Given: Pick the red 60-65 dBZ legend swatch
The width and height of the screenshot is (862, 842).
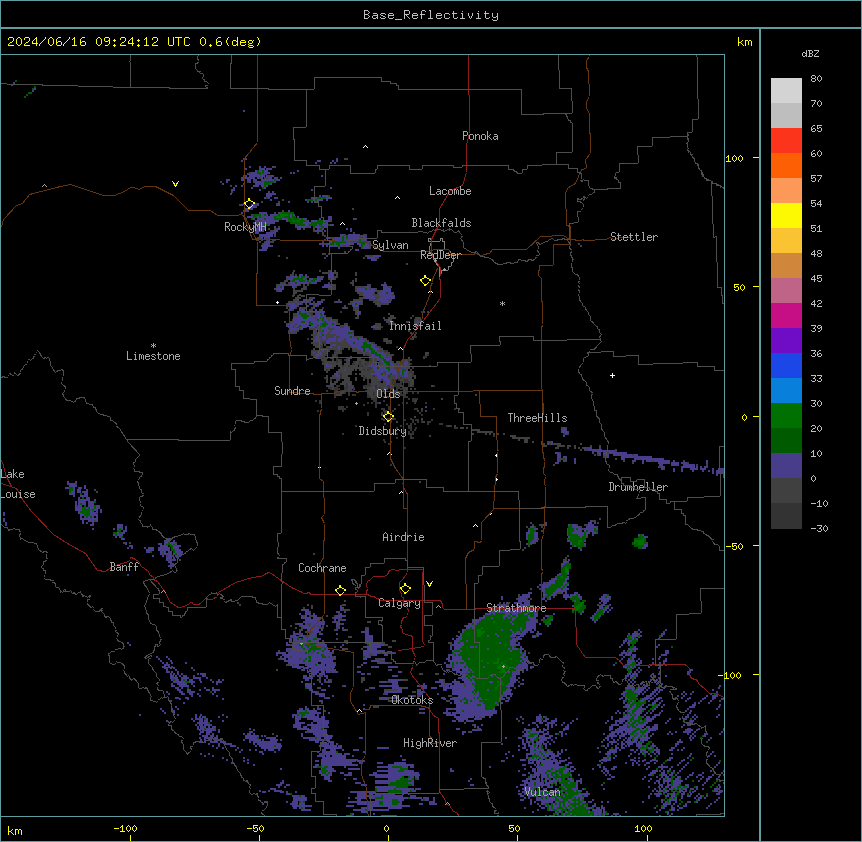Looking at the screenshot, I should [x=786, y=140].
